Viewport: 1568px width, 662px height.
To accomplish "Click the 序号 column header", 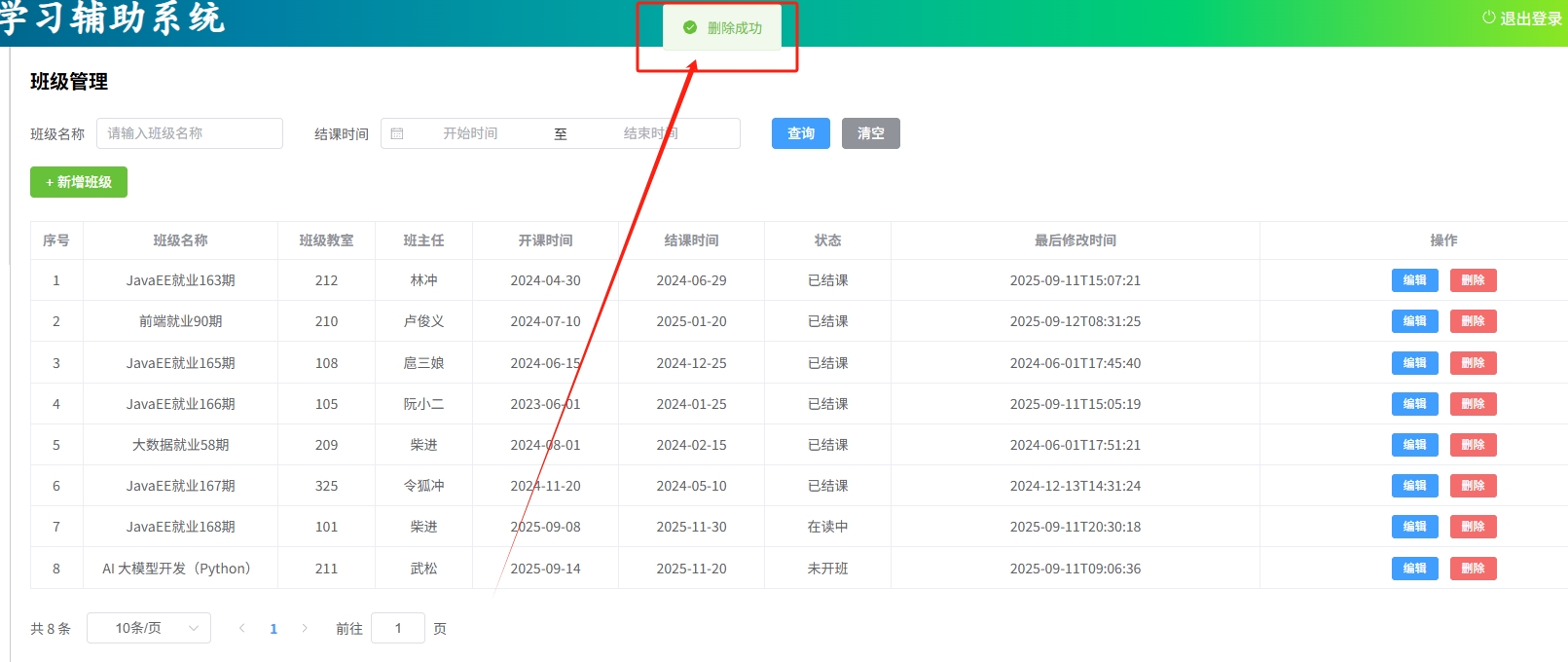I will coord(56,240).
